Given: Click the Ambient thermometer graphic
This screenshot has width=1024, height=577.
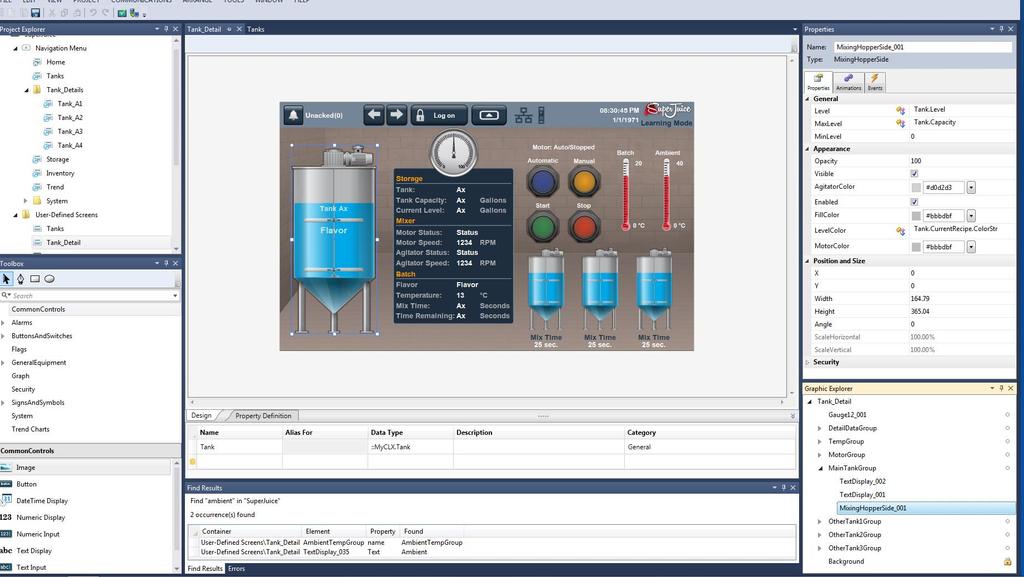Looking at the screenshot, I should click(x=667, y=195).
